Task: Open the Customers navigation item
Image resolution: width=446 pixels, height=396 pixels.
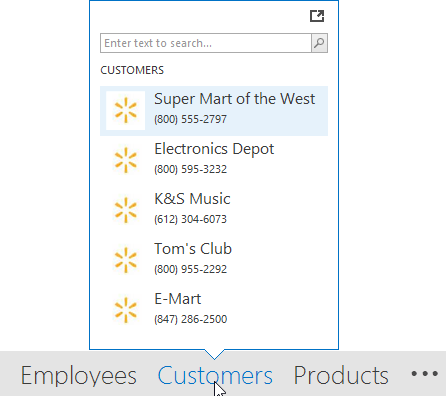Action: click(x=215, y=375)
